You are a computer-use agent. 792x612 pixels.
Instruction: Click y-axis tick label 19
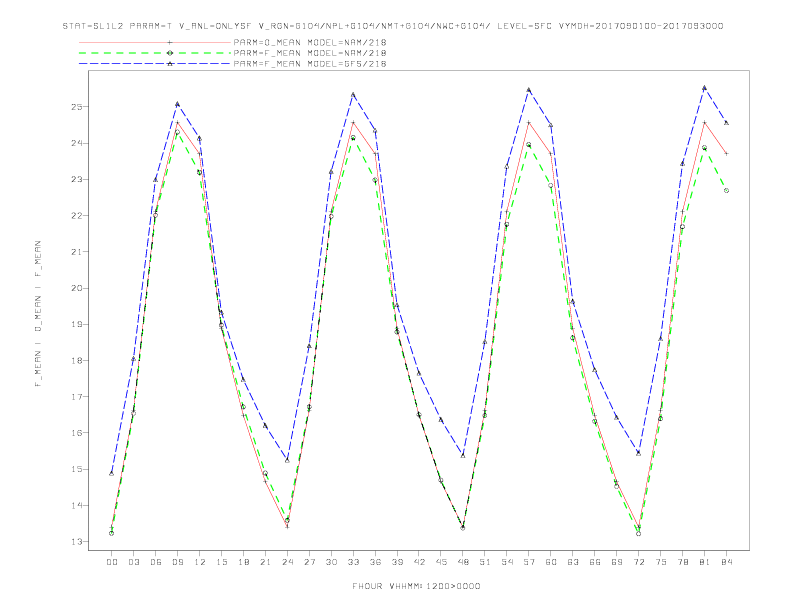pyautogui.click(x=76, y=324)
